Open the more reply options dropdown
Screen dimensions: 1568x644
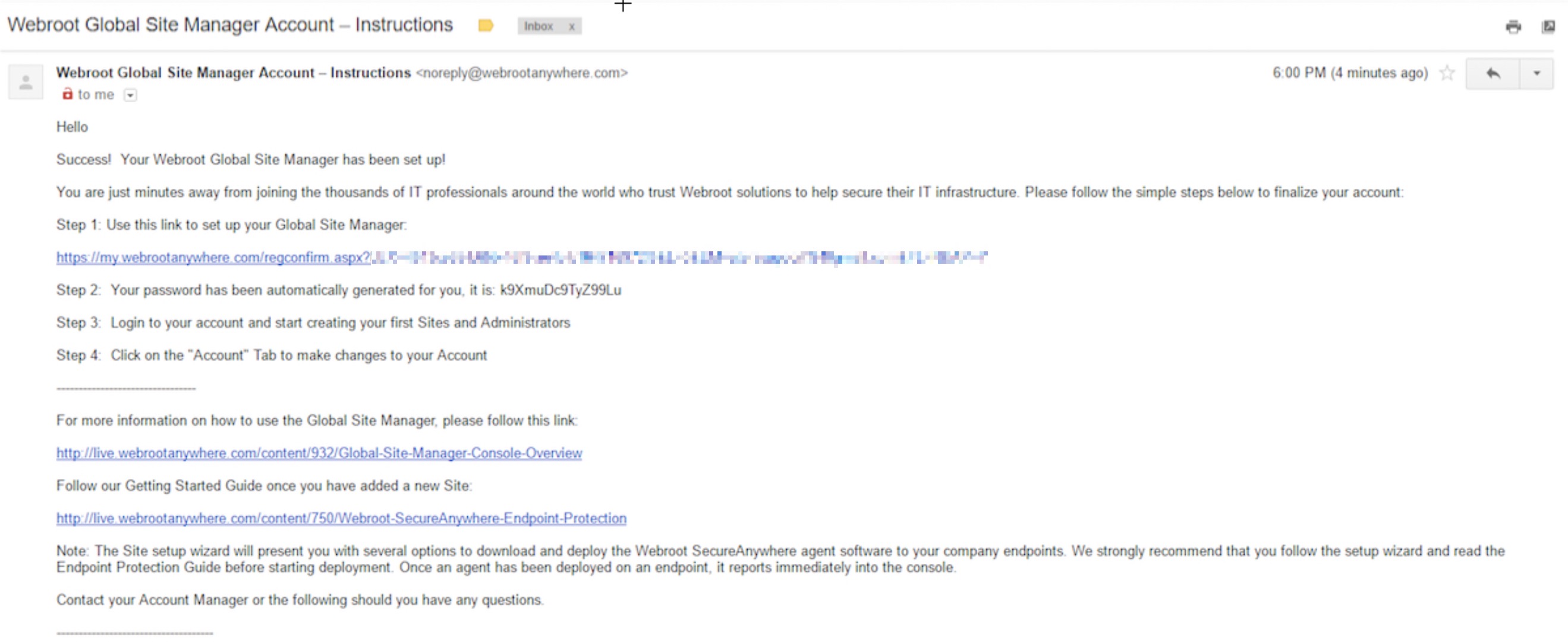(1536, 74)
